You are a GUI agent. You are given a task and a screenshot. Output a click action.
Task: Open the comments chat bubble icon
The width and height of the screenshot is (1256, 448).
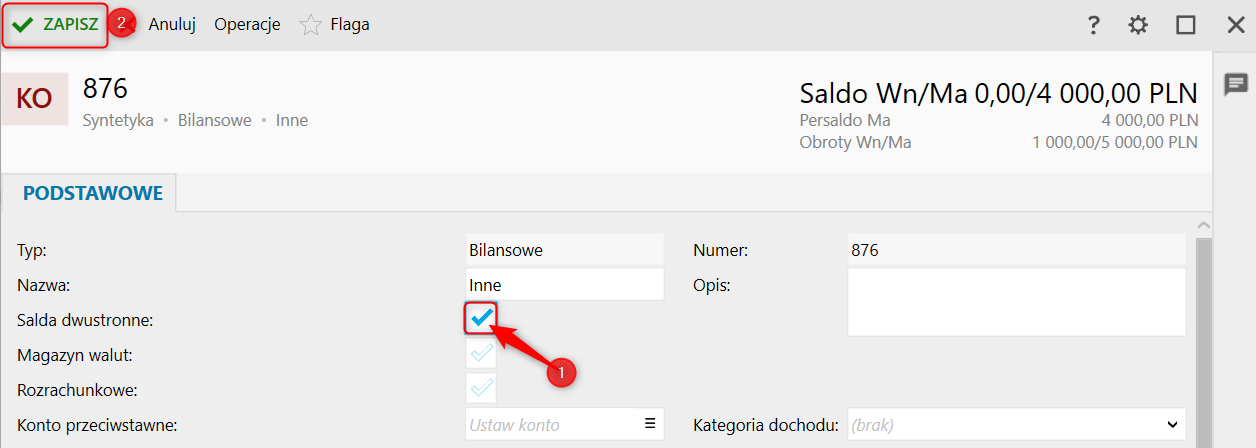[1236, 85]
